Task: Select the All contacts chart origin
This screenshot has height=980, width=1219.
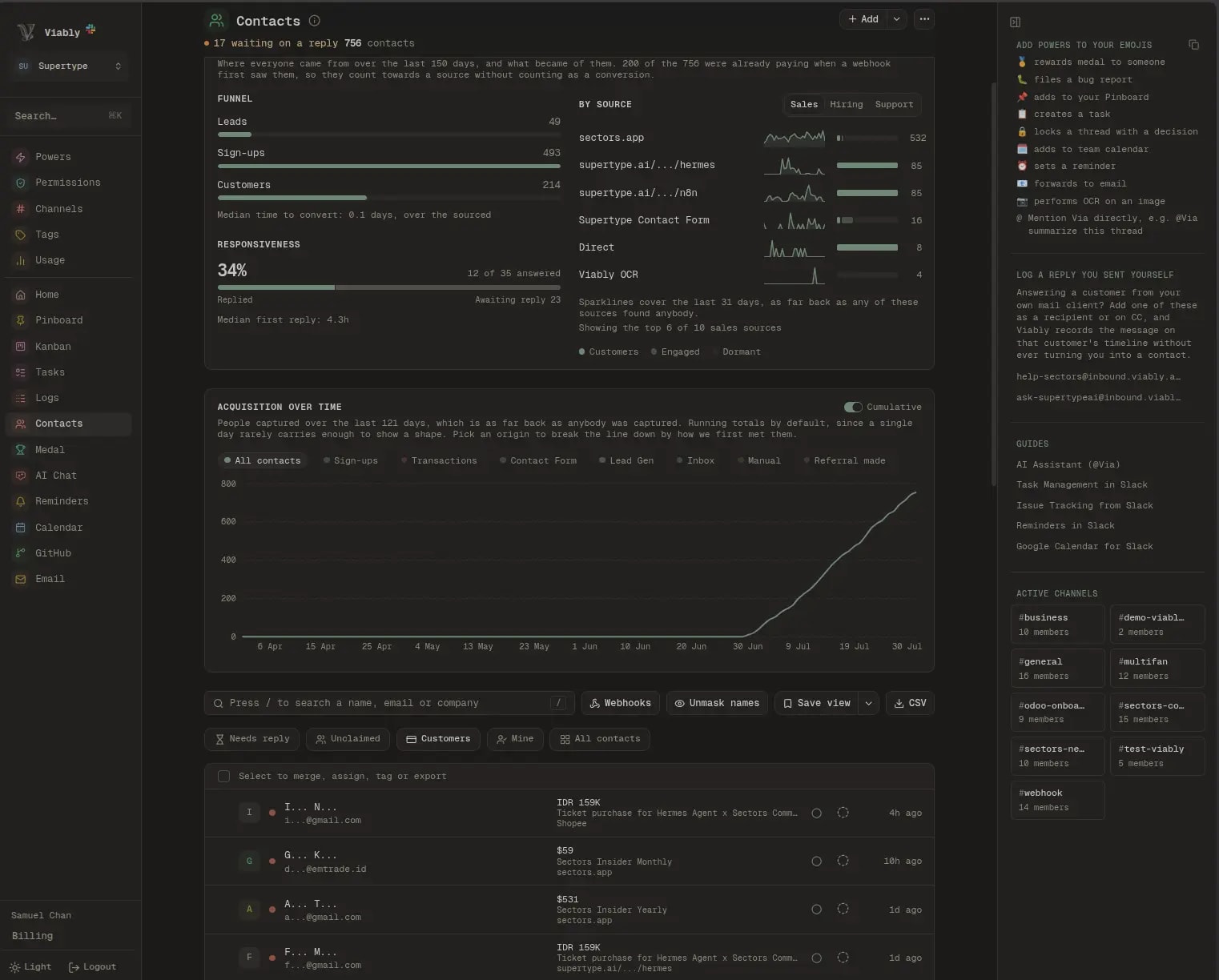Action: pos(263,461)
